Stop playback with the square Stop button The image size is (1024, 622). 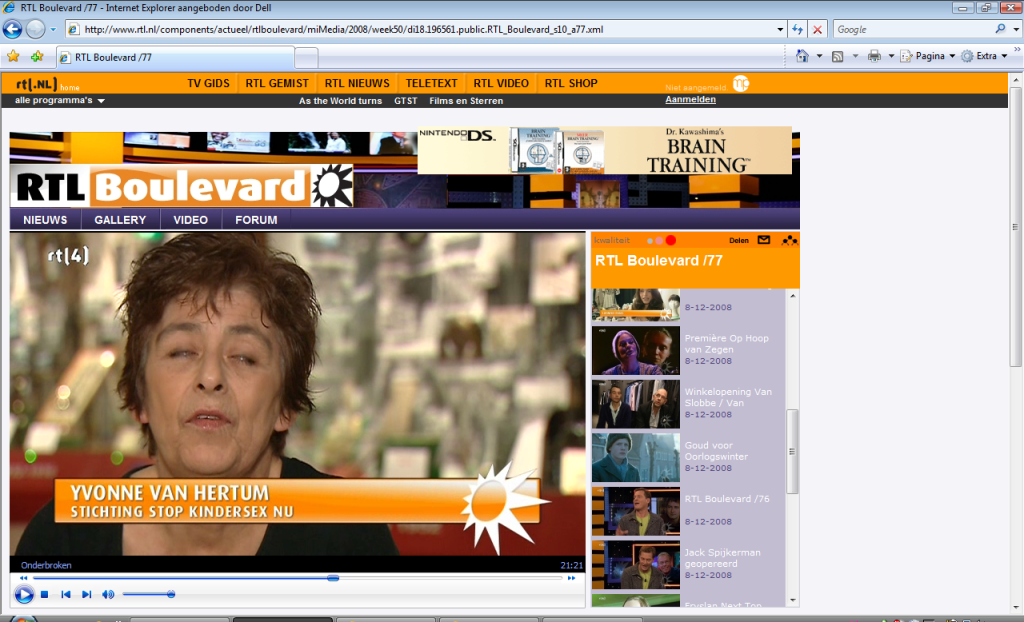(x=44, y=595)
